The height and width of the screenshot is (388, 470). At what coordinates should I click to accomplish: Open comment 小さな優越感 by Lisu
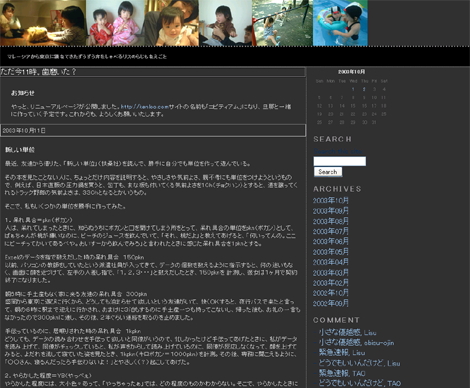point(347,332)
